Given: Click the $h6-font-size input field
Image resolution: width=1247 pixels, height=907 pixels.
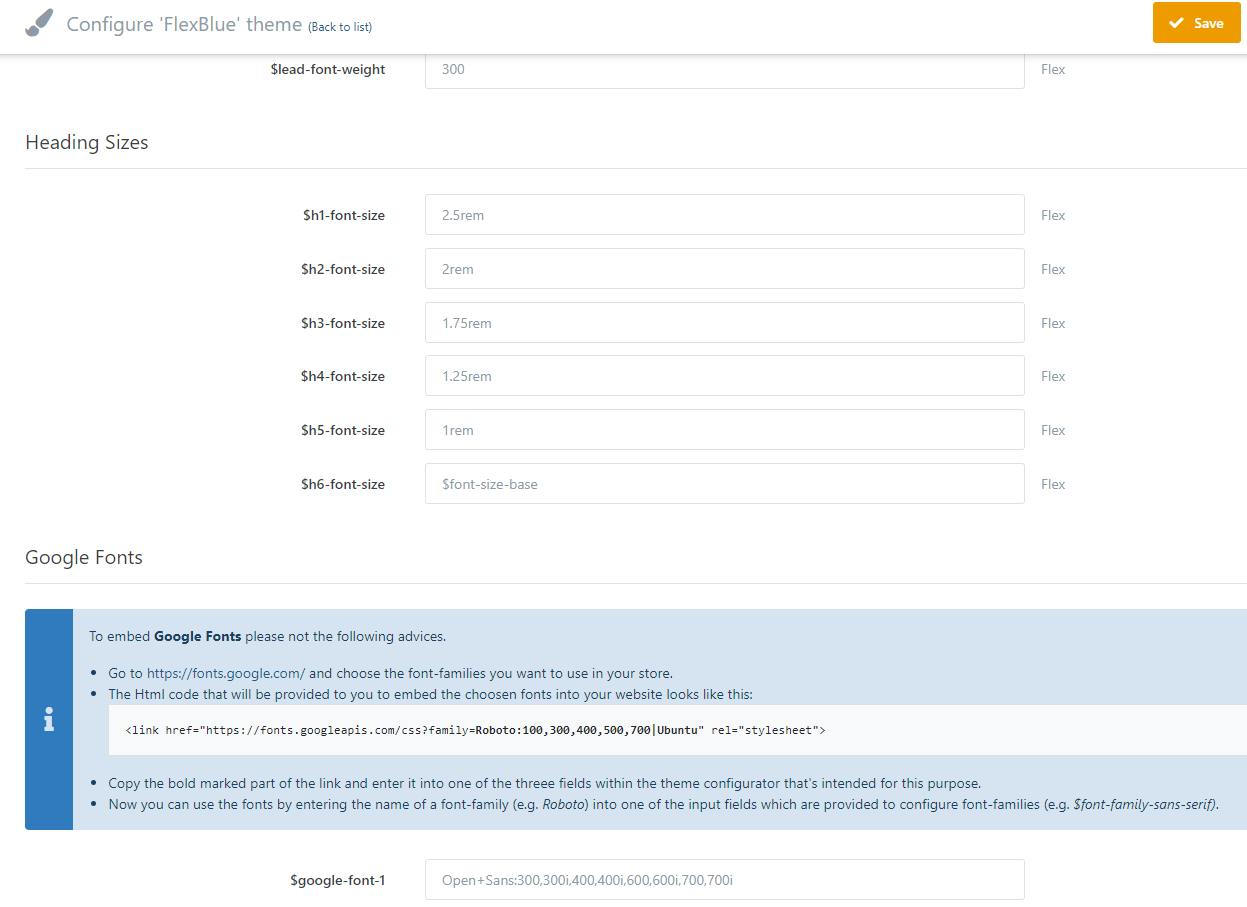Looking at the screenshot, I should click(724, 484).
